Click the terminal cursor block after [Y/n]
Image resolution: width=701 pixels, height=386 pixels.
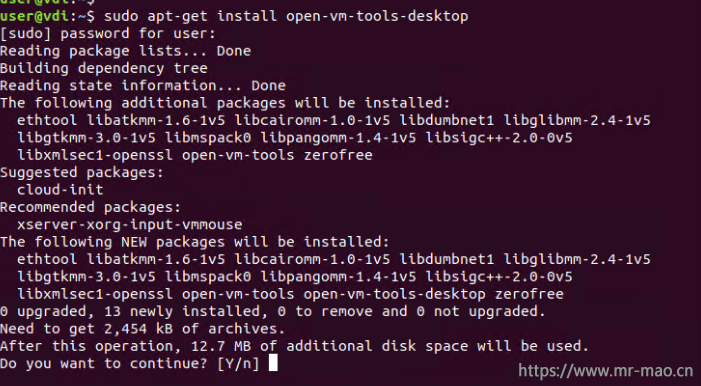273,363
